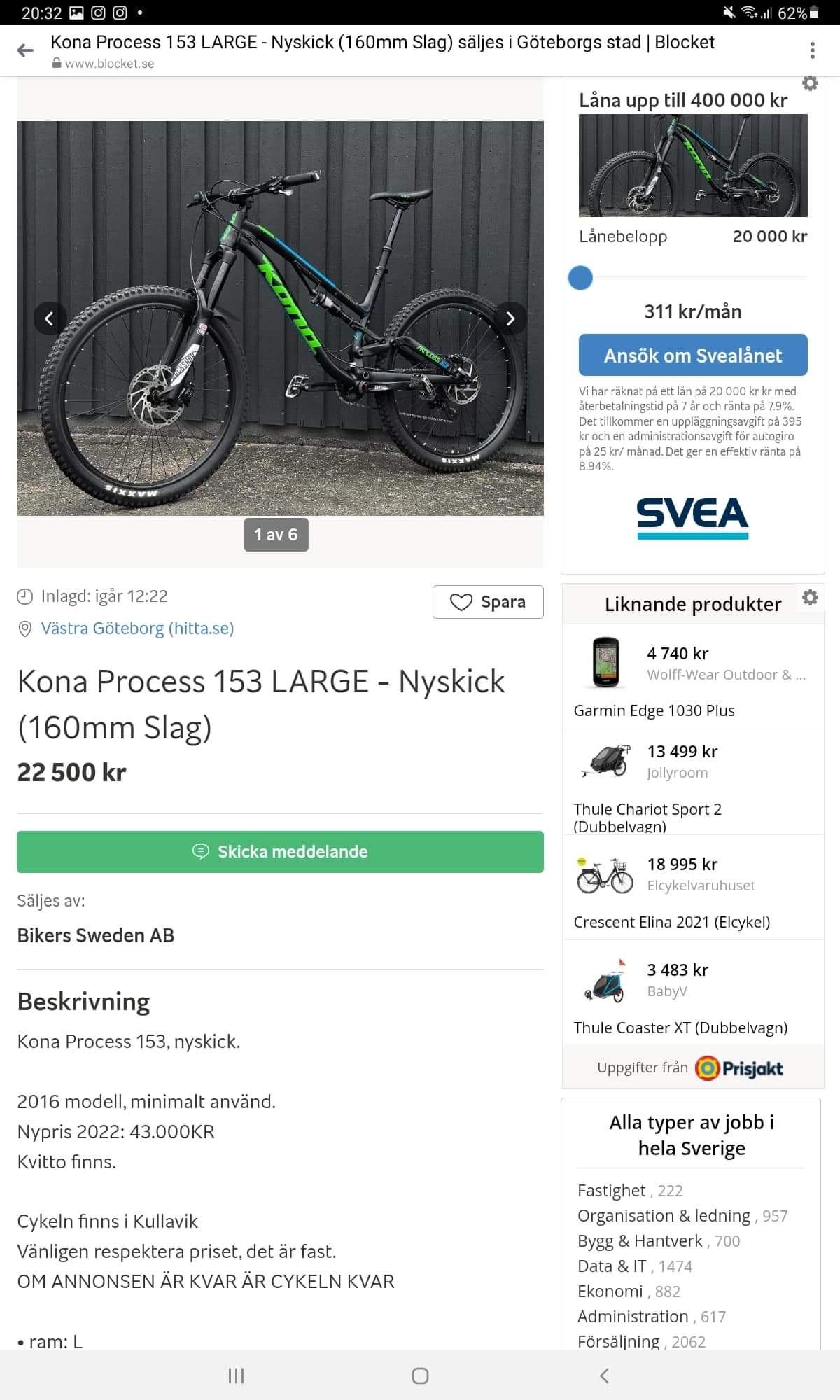This screenshot has width=840, height=1400.
Task: Open the Data & IT jobs category
Action: point(612,1266)
